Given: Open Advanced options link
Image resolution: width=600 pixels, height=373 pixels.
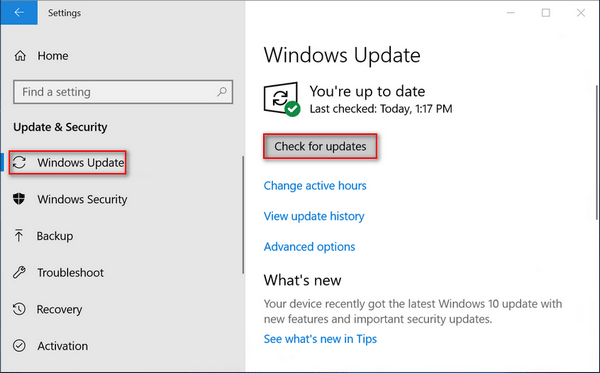Looking at the screenshot, I should (x=309, y=247).
